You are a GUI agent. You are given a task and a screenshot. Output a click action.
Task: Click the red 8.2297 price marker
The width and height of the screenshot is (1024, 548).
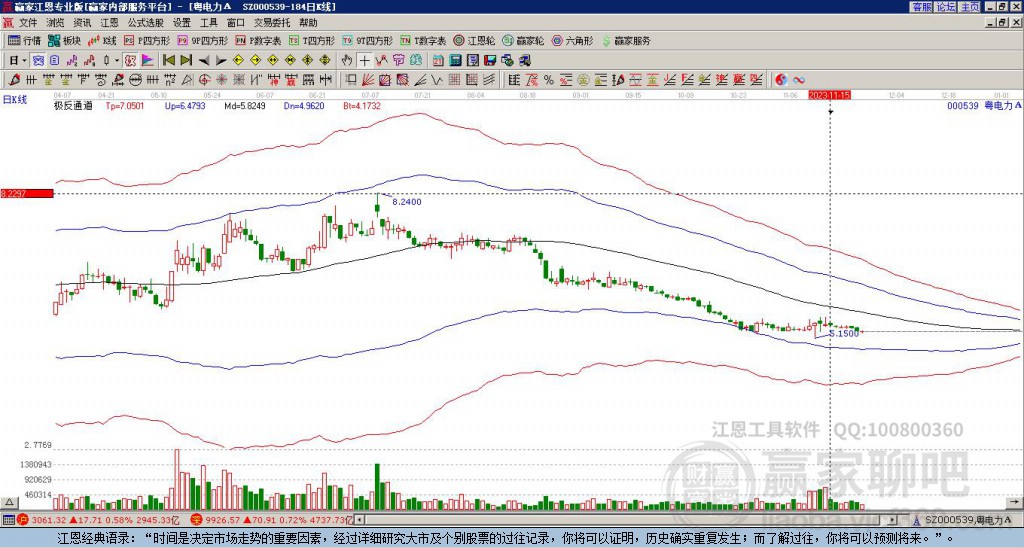26,194
